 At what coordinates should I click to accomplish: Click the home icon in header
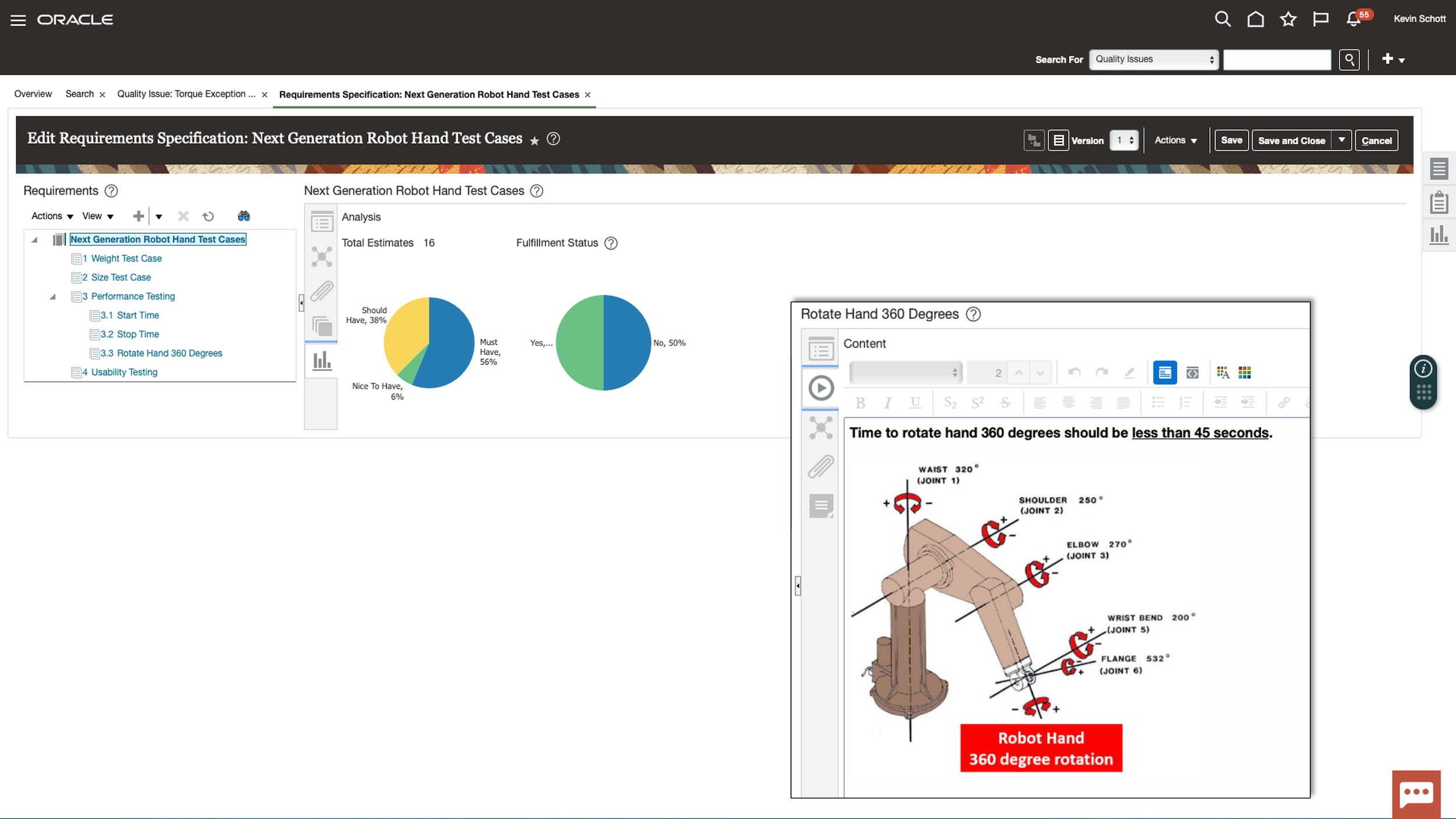coord(1255,20)
